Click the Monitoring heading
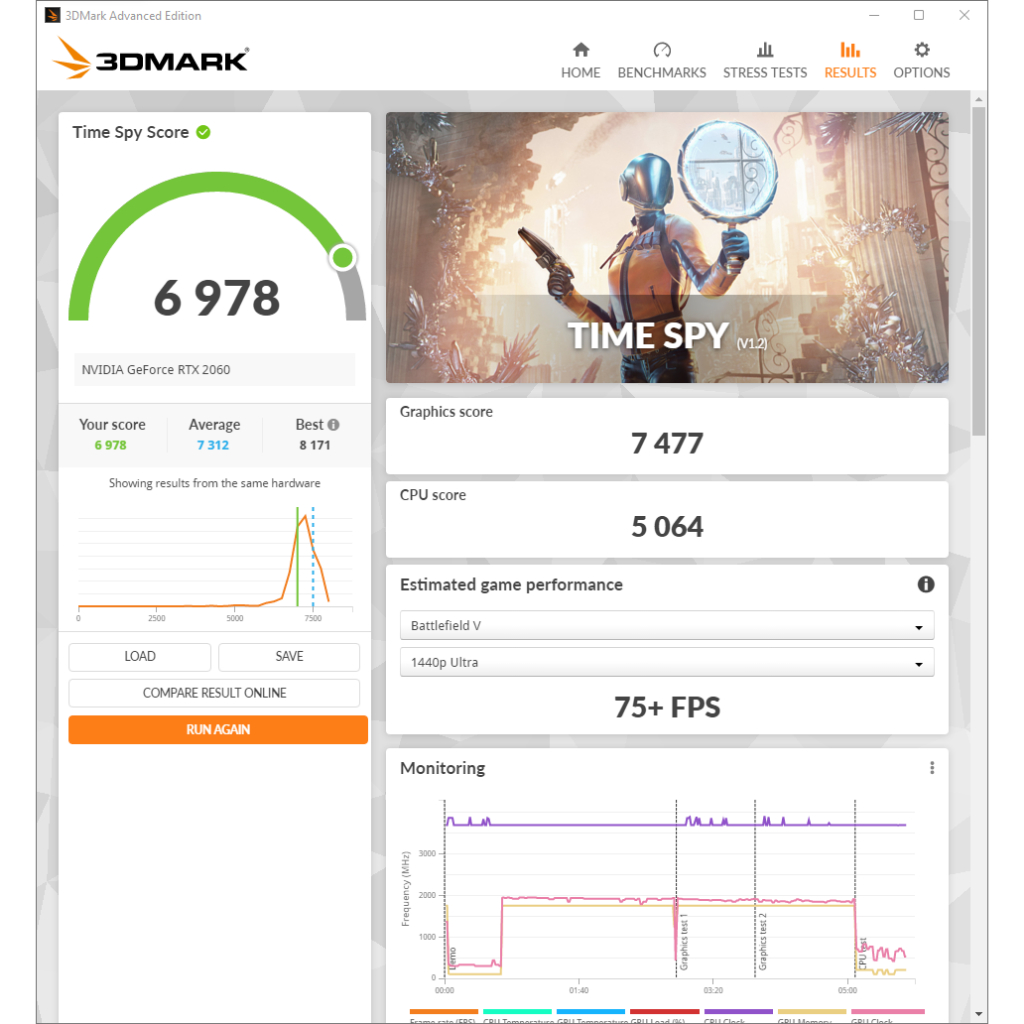 [x=442, y=768]
